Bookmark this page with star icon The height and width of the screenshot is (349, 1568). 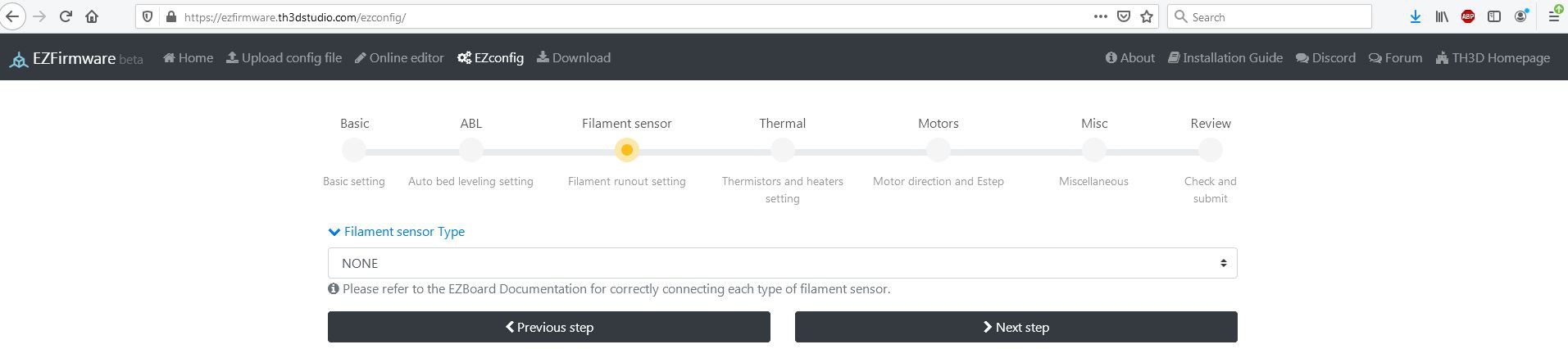point(1147,16)
